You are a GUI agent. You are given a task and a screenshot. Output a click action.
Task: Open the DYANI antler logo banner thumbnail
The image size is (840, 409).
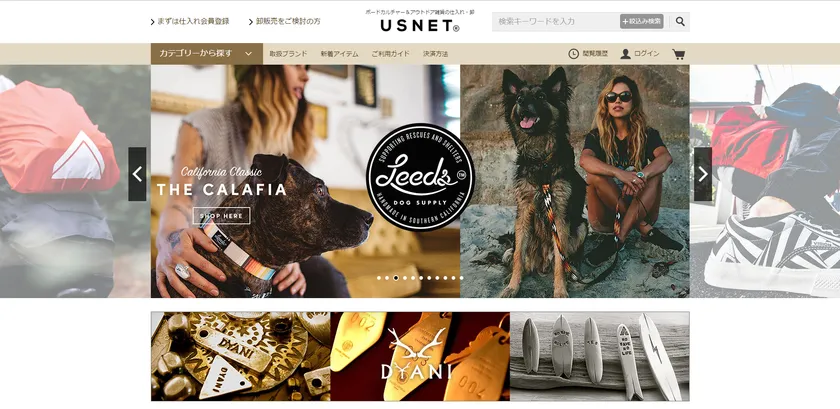tap(420, 356)
